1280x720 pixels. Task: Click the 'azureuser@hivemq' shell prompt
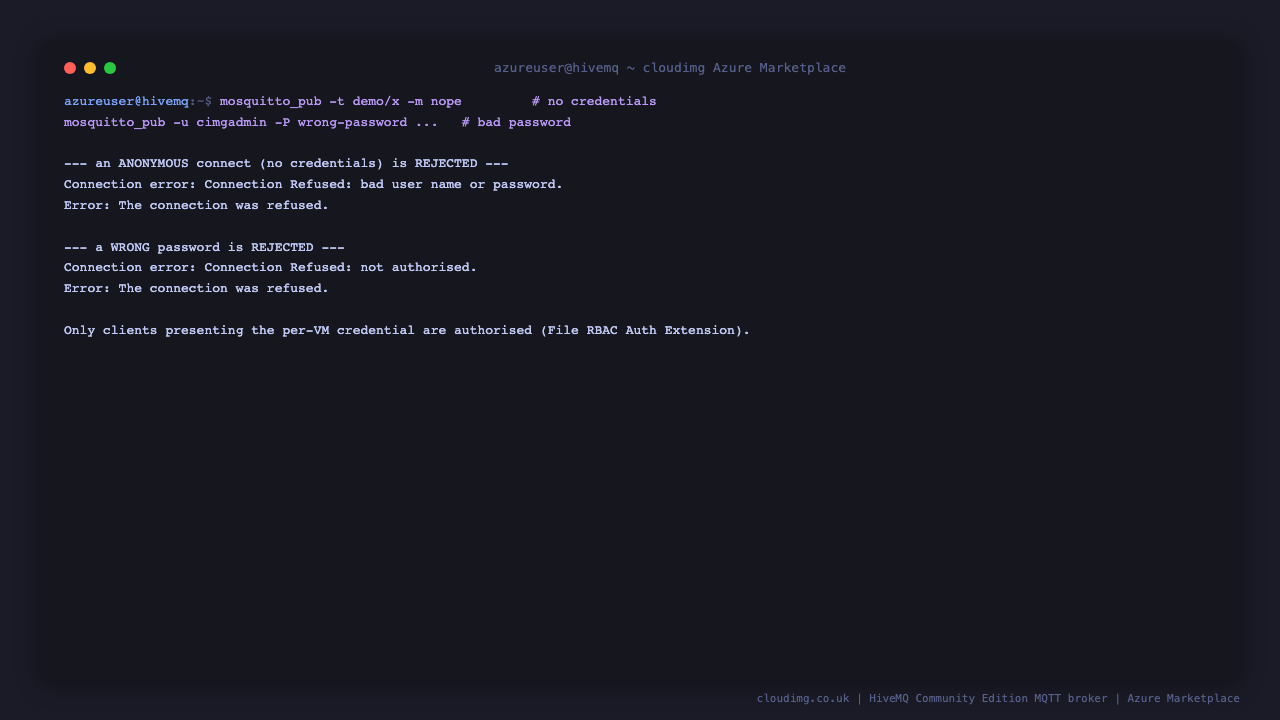(x=126, y=101)
